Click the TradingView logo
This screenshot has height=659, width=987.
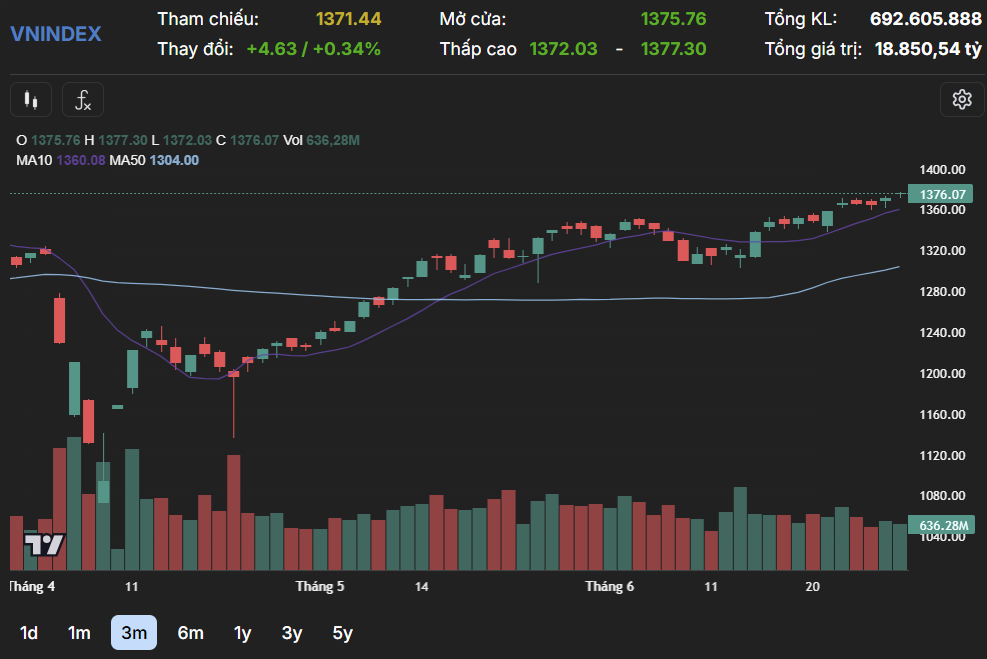44,544
